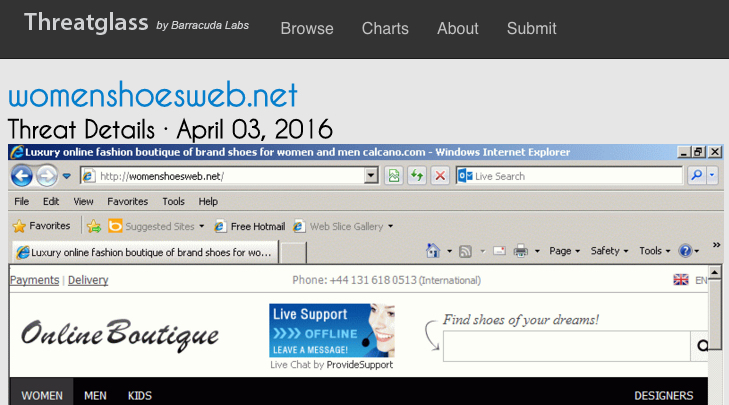This screenshot has height=405, width=729.
Task: Open the Charts page in Threatglass
Action: (x=385, y=28)
